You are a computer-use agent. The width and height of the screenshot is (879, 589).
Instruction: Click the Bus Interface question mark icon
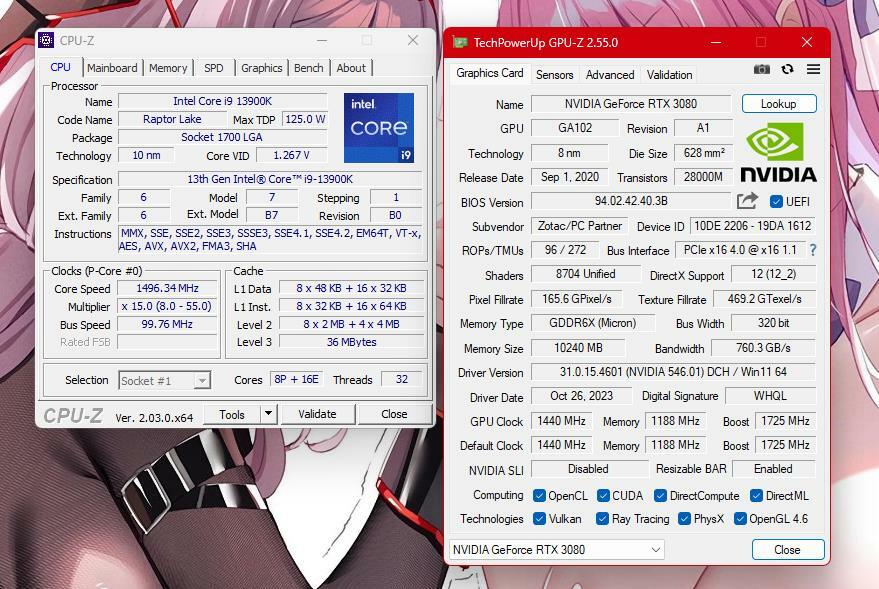(x=812, y=250)
